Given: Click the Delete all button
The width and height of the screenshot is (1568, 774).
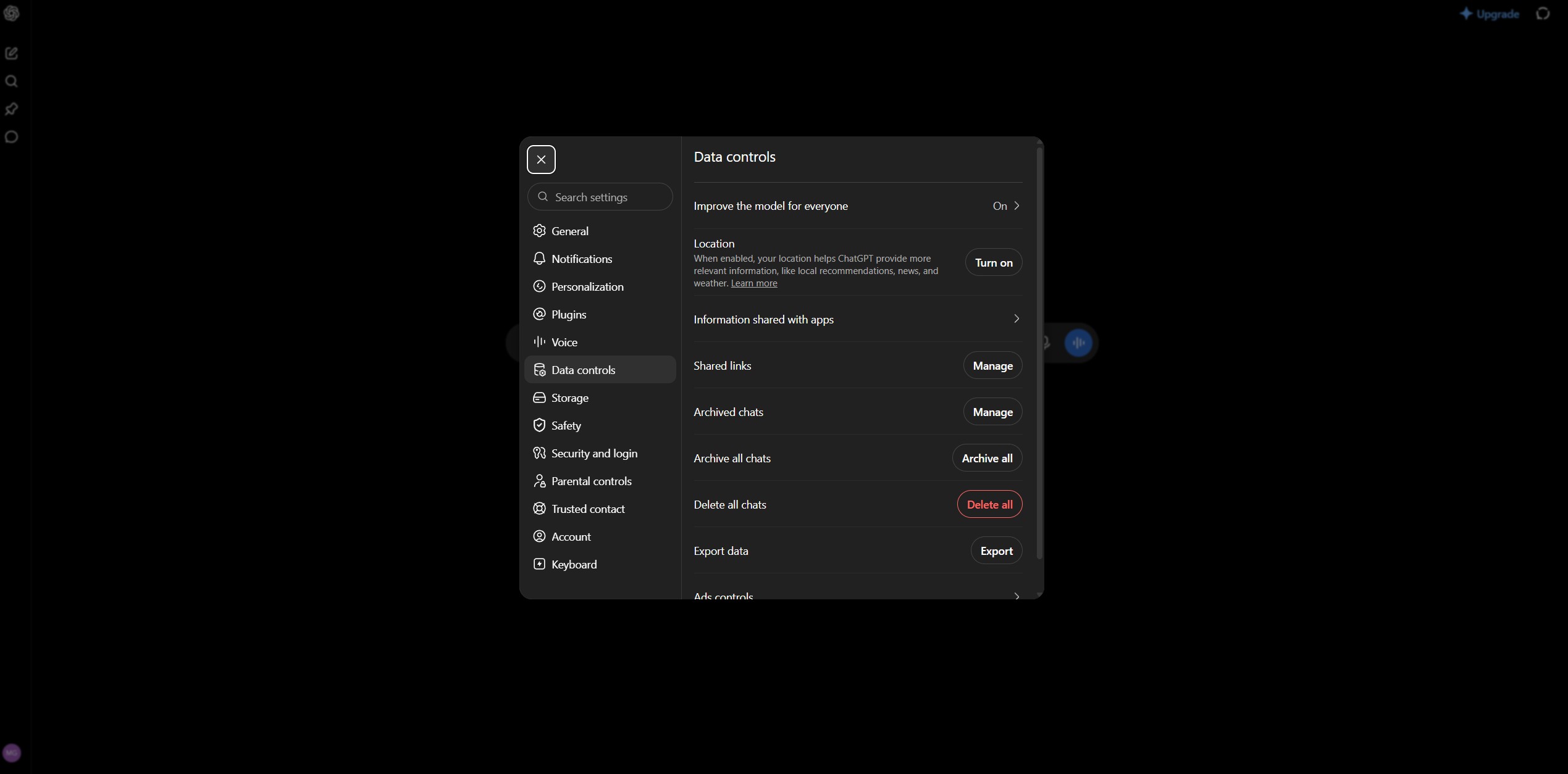Looking at the screenshot, I should pos(989,504).
